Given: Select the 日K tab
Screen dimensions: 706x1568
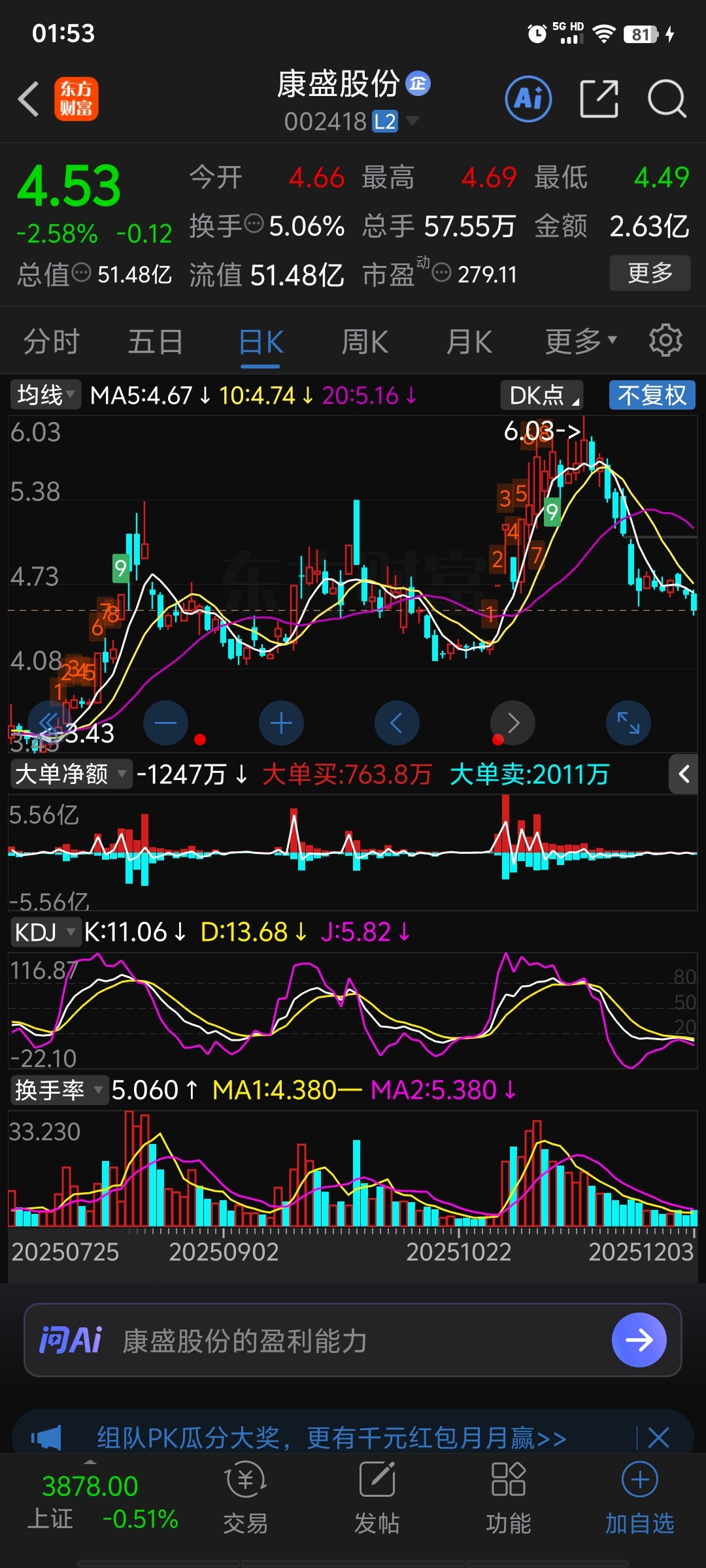Looking at the screenshot, I should pos(261,341).
